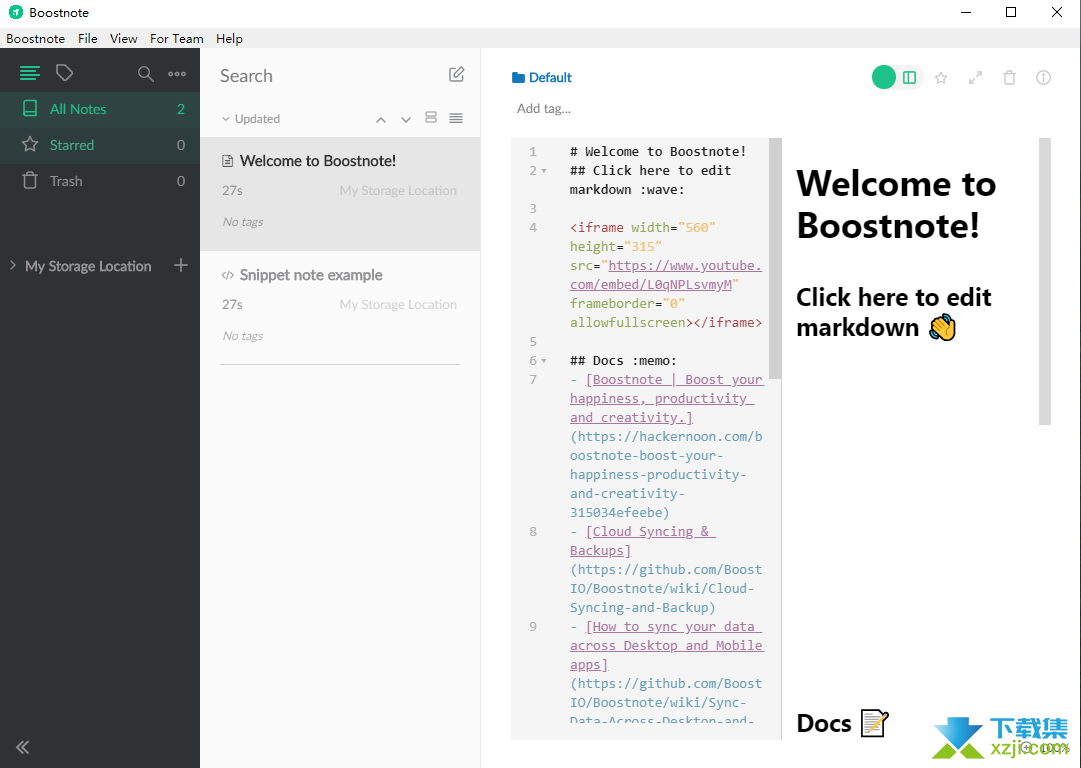The width and height of the screenshot is (1081, 768).
Task: Expand the note to fullscreen
Action: [976, 78]
